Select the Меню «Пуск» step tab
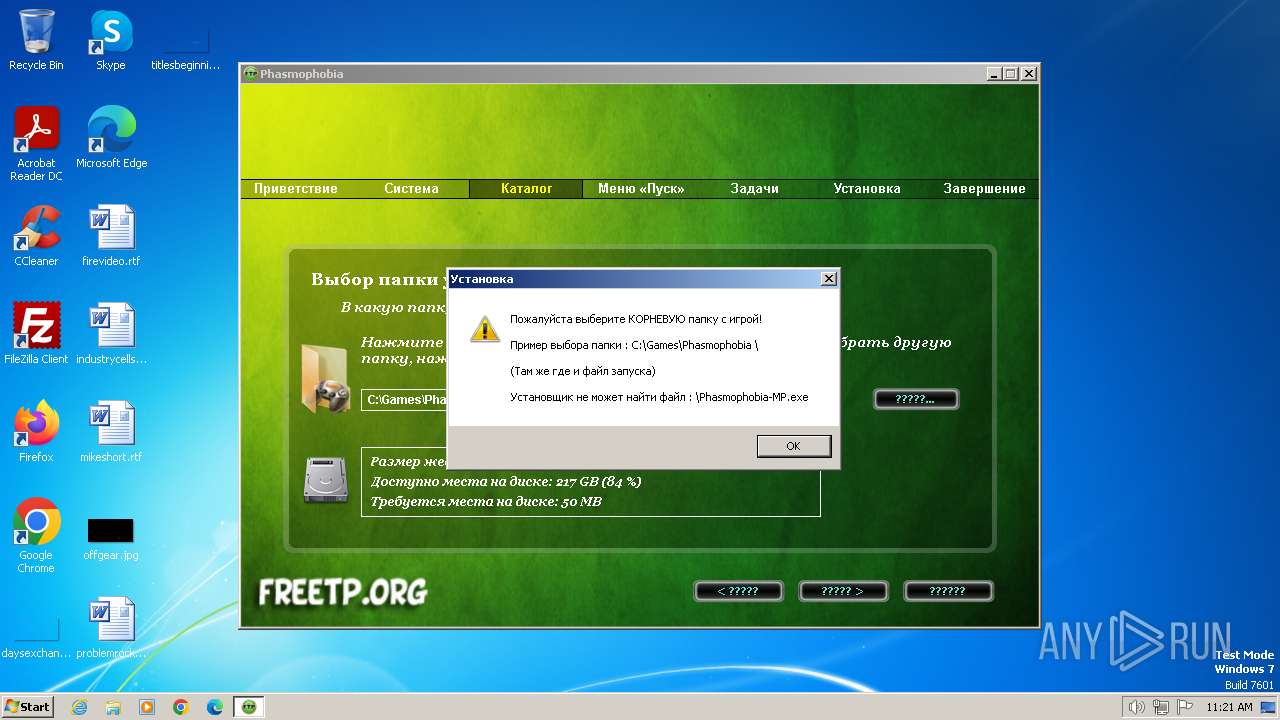Image resolution: width=1280 pixels, height=720 pixels. [640, 188]
